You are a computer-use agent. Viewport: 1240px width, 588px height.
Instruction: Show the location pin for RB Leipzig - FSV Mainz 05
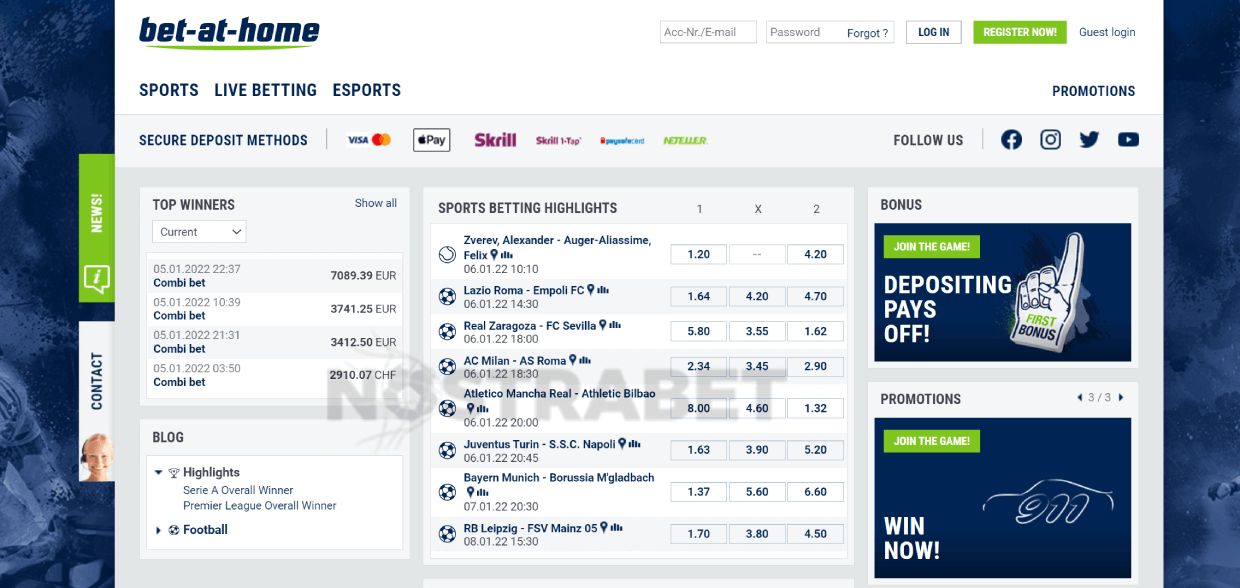tap(604, 528)
